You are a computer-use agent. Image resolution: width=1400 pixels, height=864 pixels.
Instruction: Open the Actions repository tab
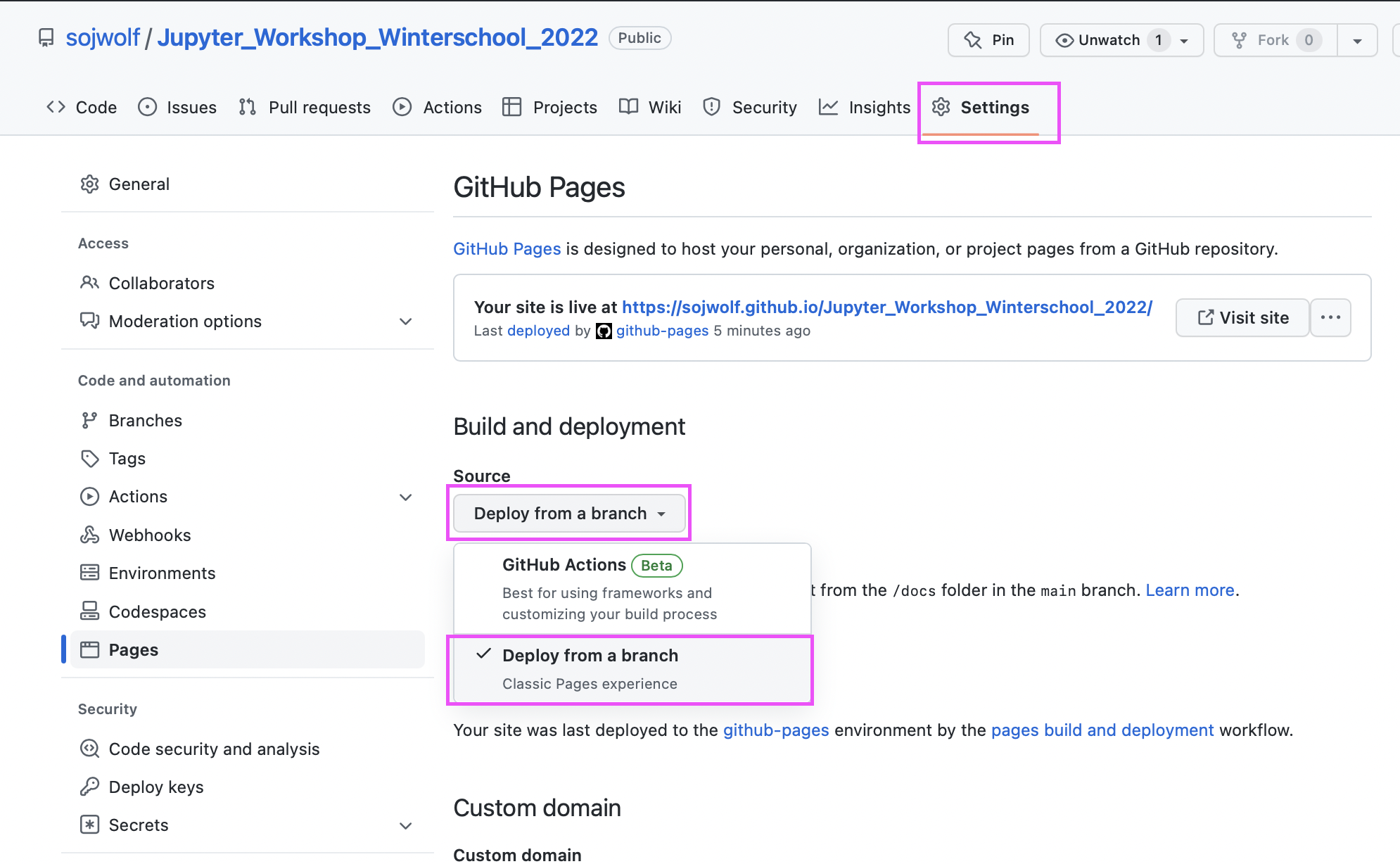(x=437, y=107)
